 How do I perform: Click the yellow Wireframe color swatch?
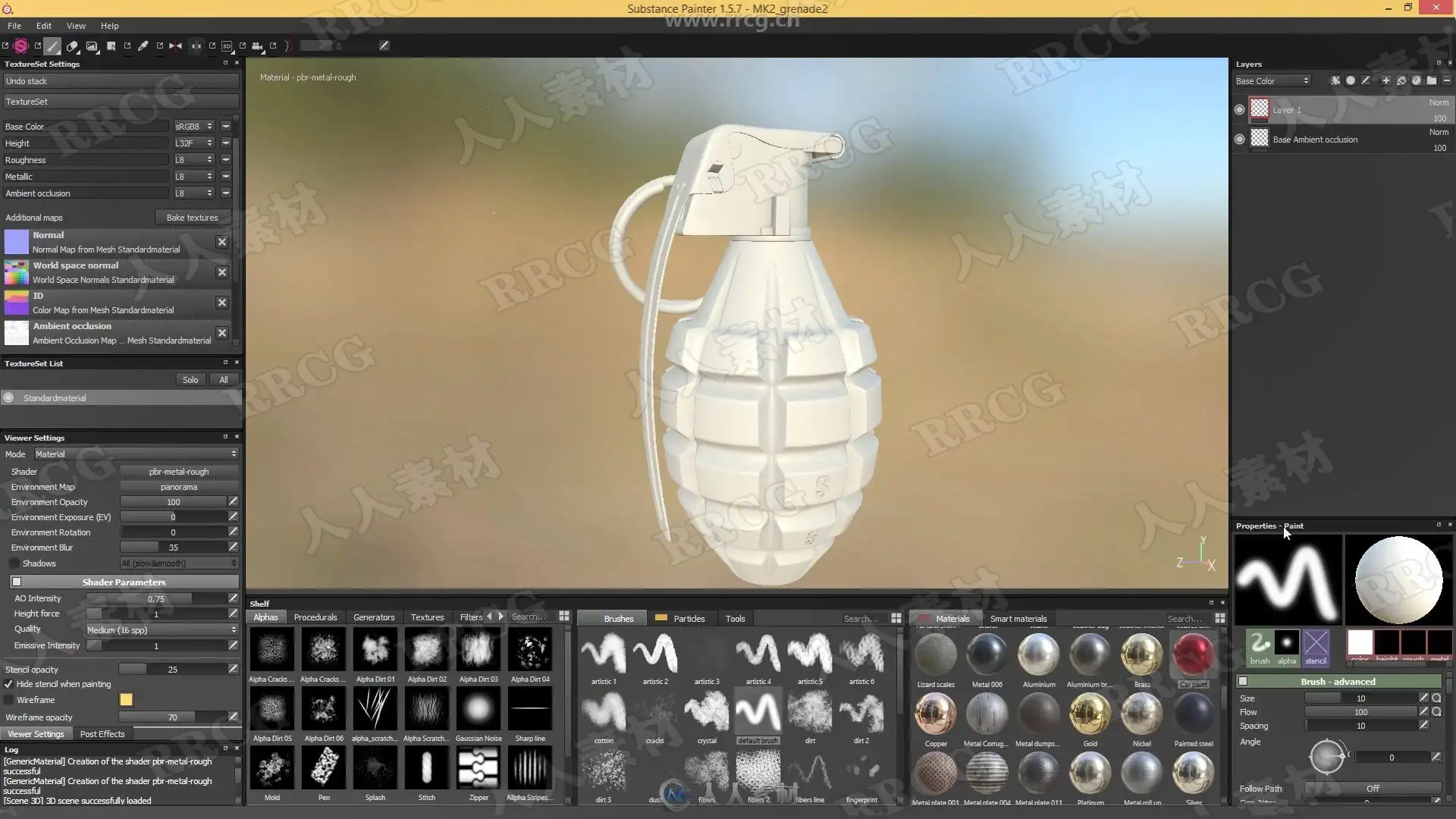tap(126, 700)
